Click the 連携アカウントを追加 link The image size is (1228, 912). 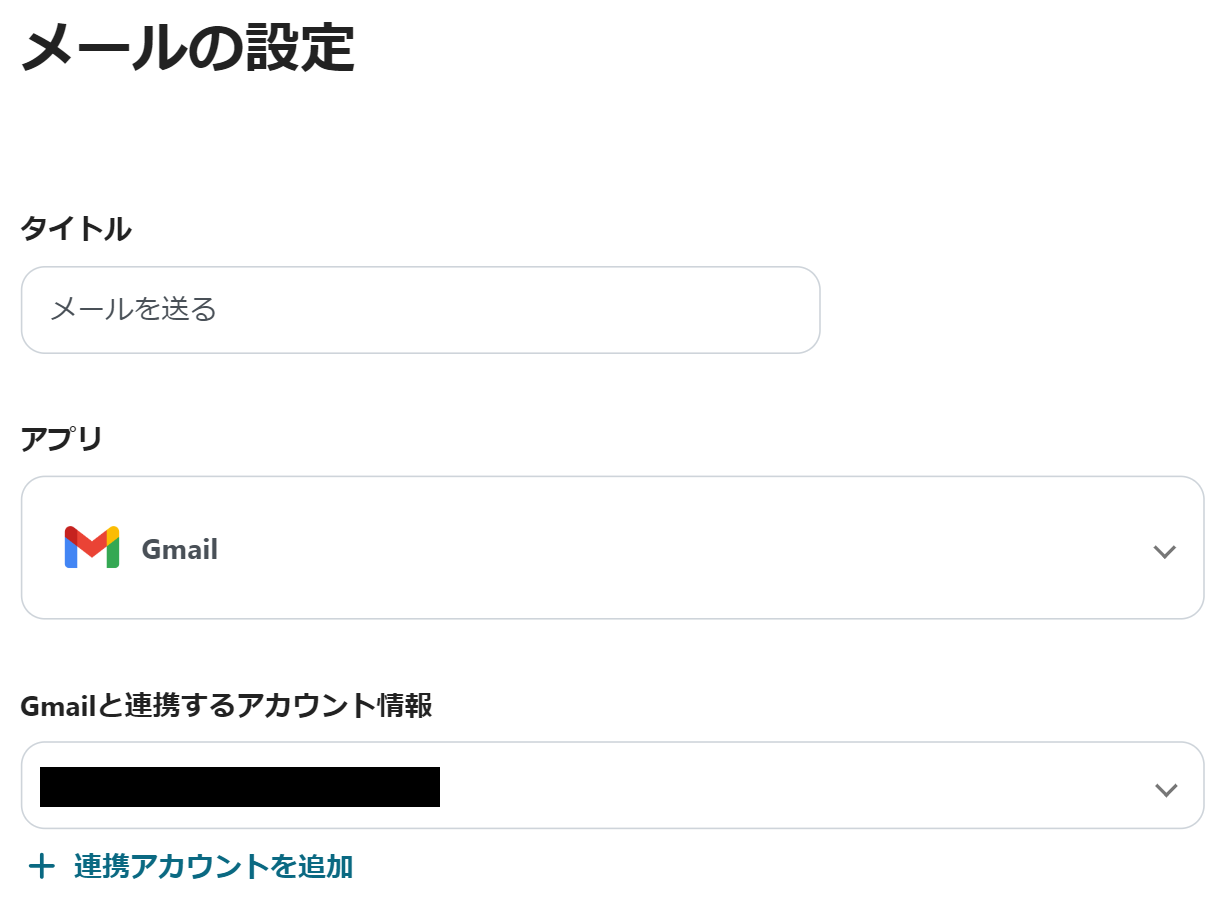point(213,866)
